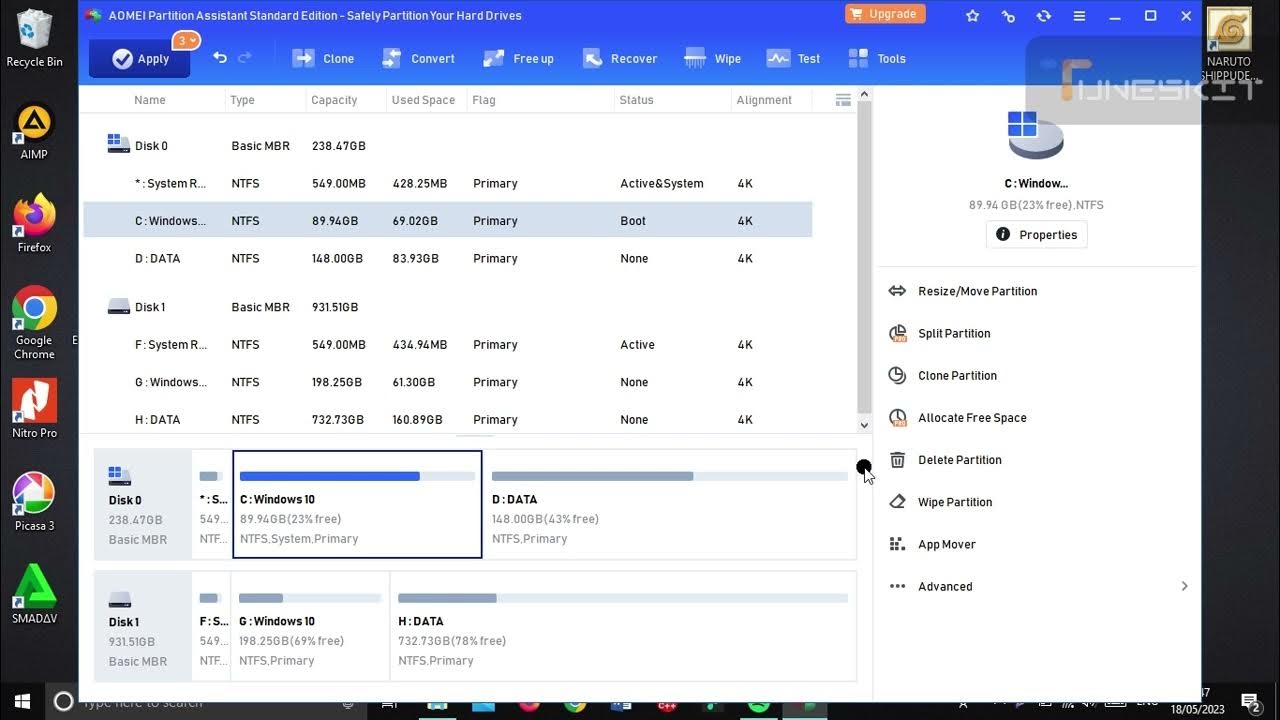Select the H: DATA partition row
This screenshot has height=720, width=1280.
[x=447, y=420]
